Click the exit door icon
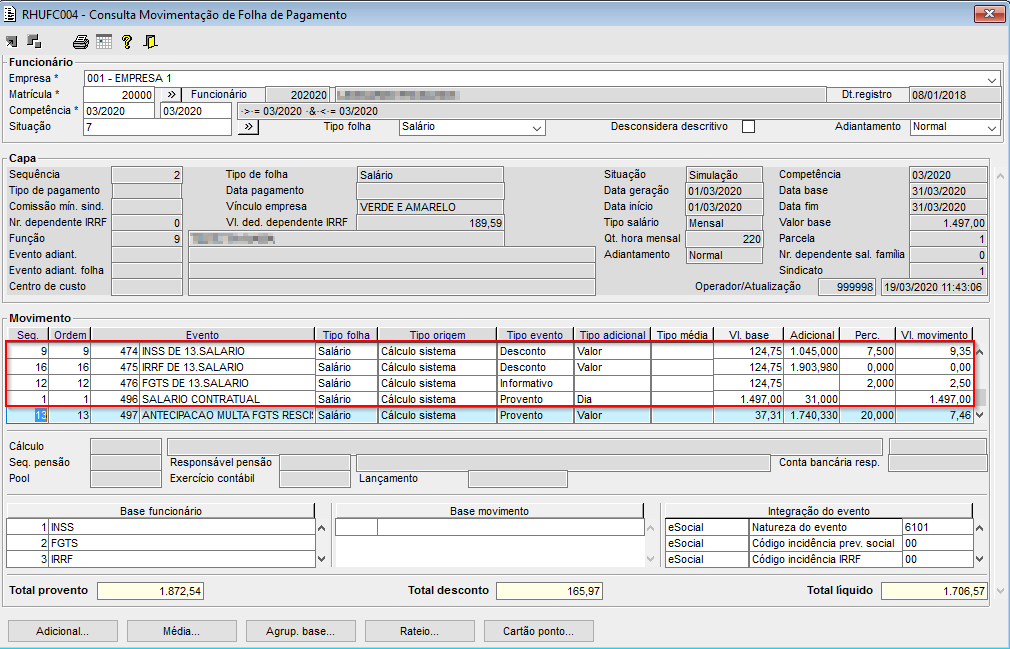1010x649 pixels. pyautogui.click(x=150, y=42)
